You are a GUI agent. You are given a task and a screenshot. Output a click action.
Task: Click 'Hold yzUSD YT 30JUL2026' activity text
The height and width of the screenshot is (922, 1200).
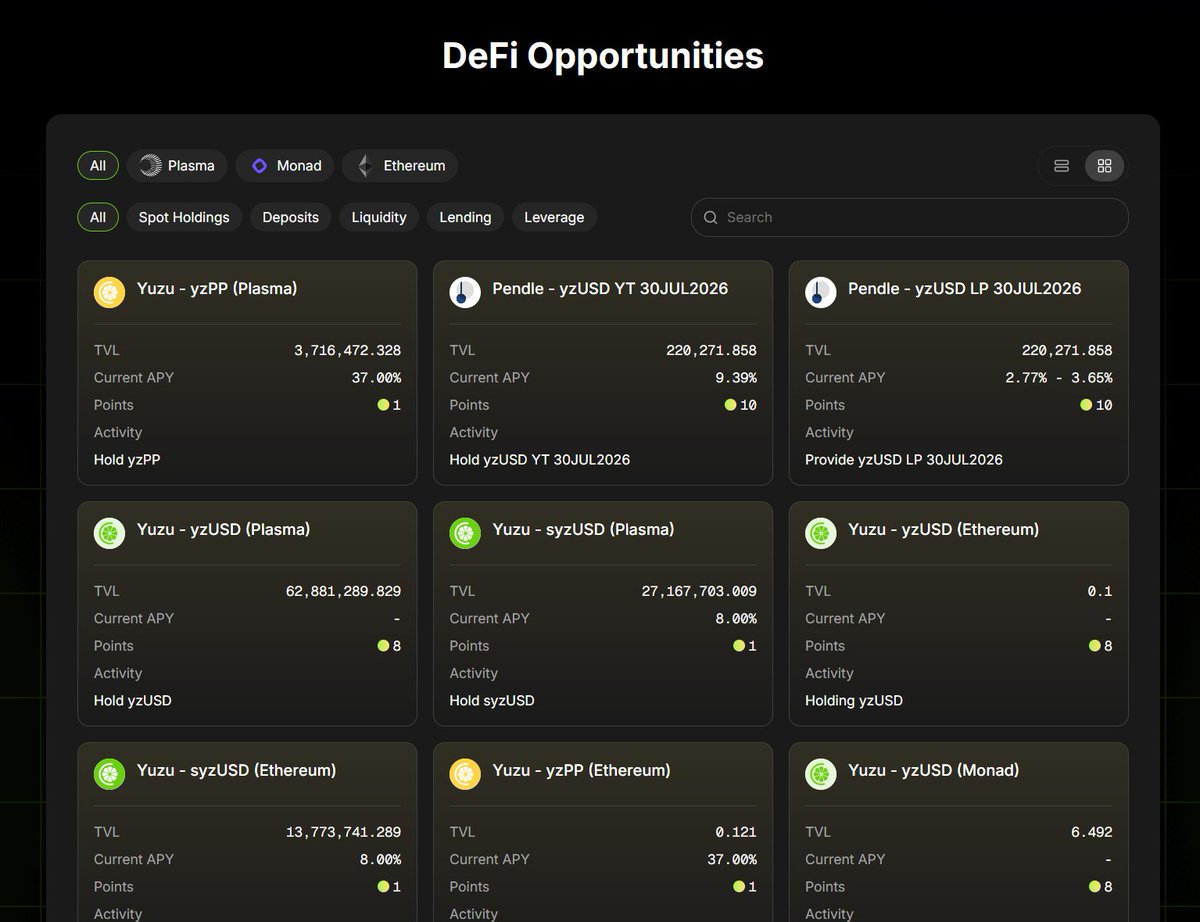(540, 460)
